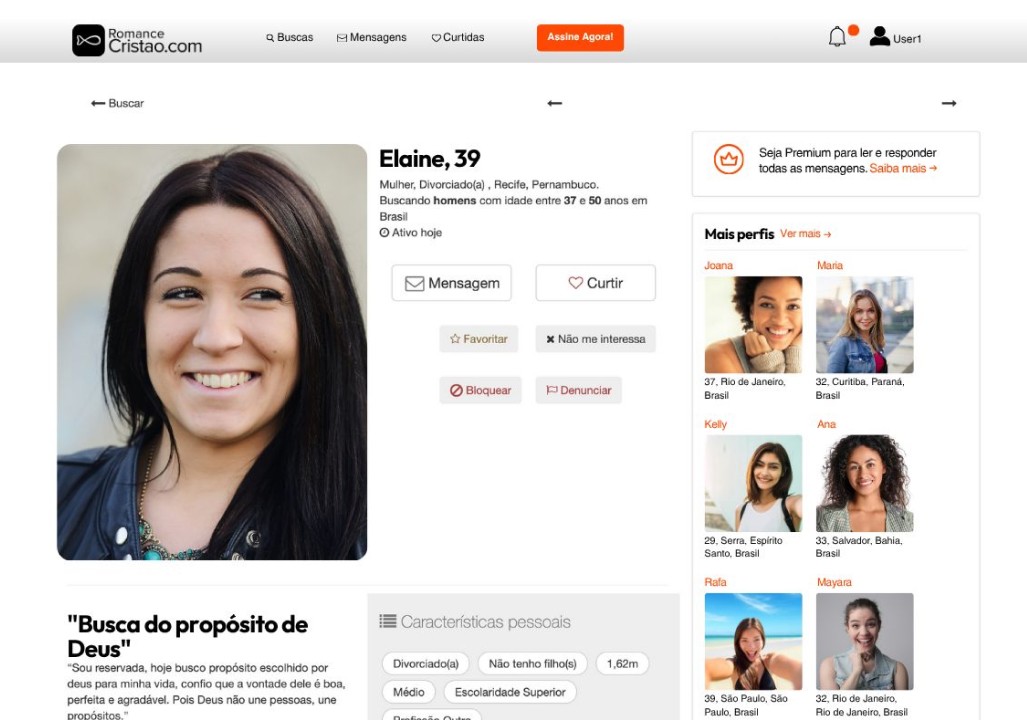Block this user with Bloquear
This screenshot has height=720, width=1027.
tap(480, 390)
